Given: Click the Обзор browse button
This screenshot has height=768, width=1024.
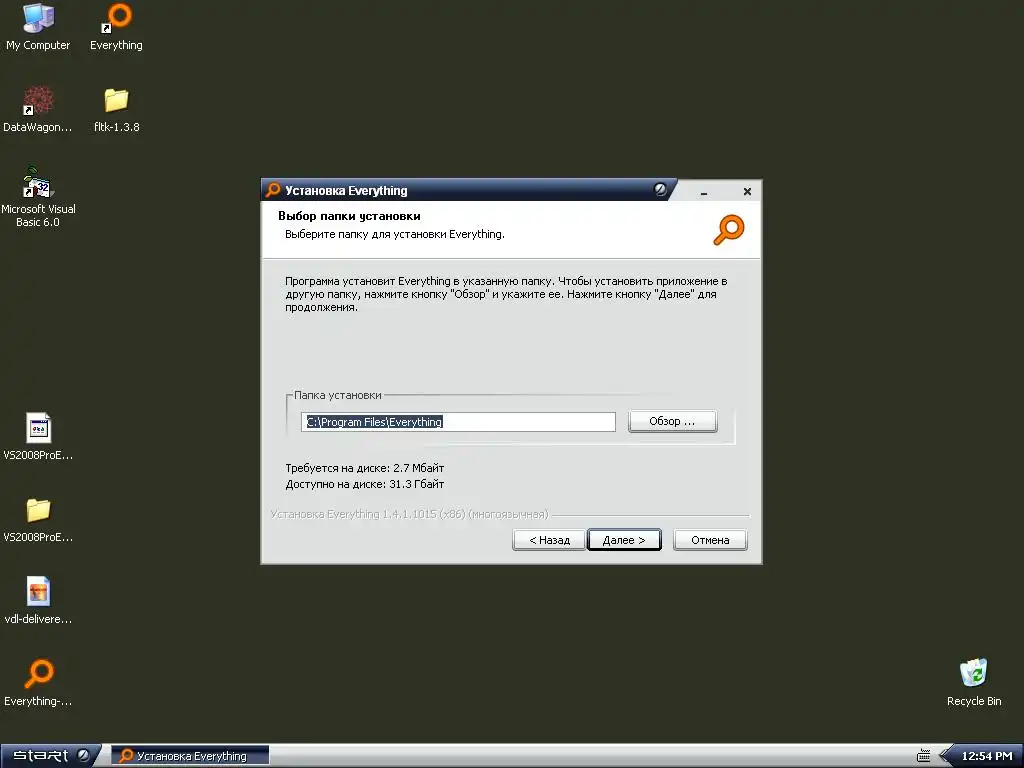Looking at the screenshot, I should pyautogui.click(x=672, y=421).
